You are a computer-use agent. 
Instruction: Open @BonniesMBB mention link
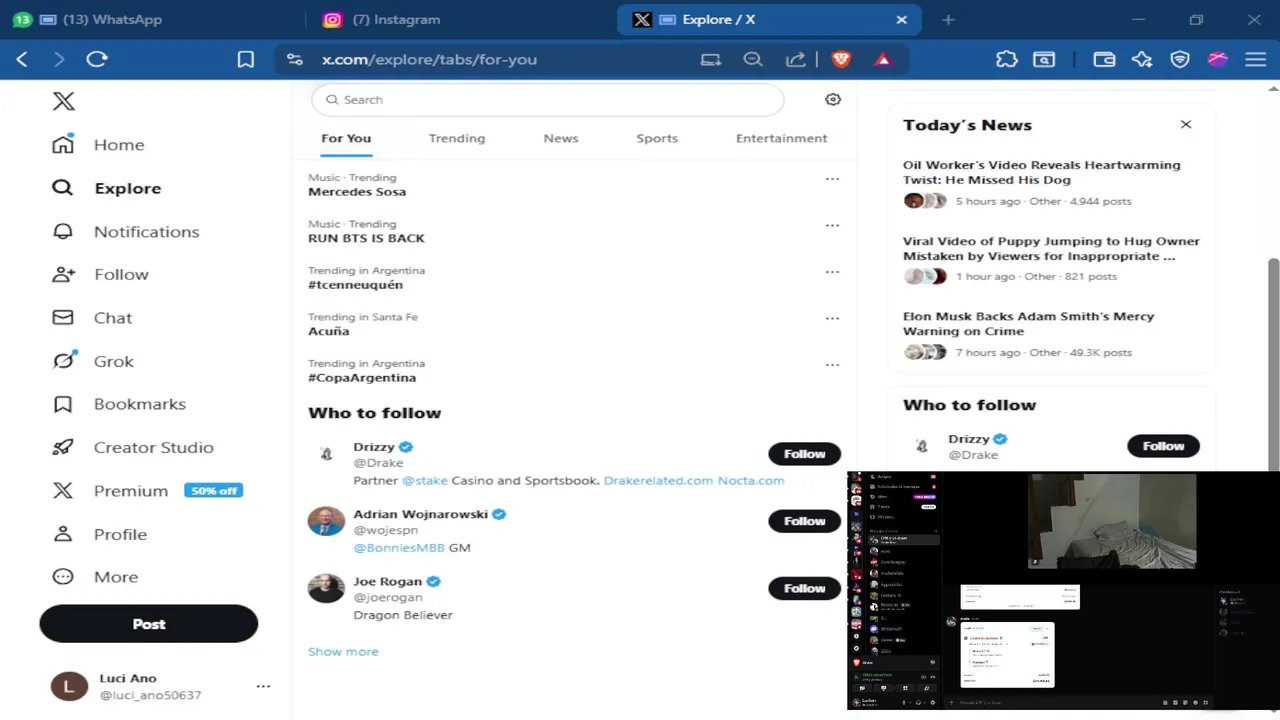tap(398, 548)
